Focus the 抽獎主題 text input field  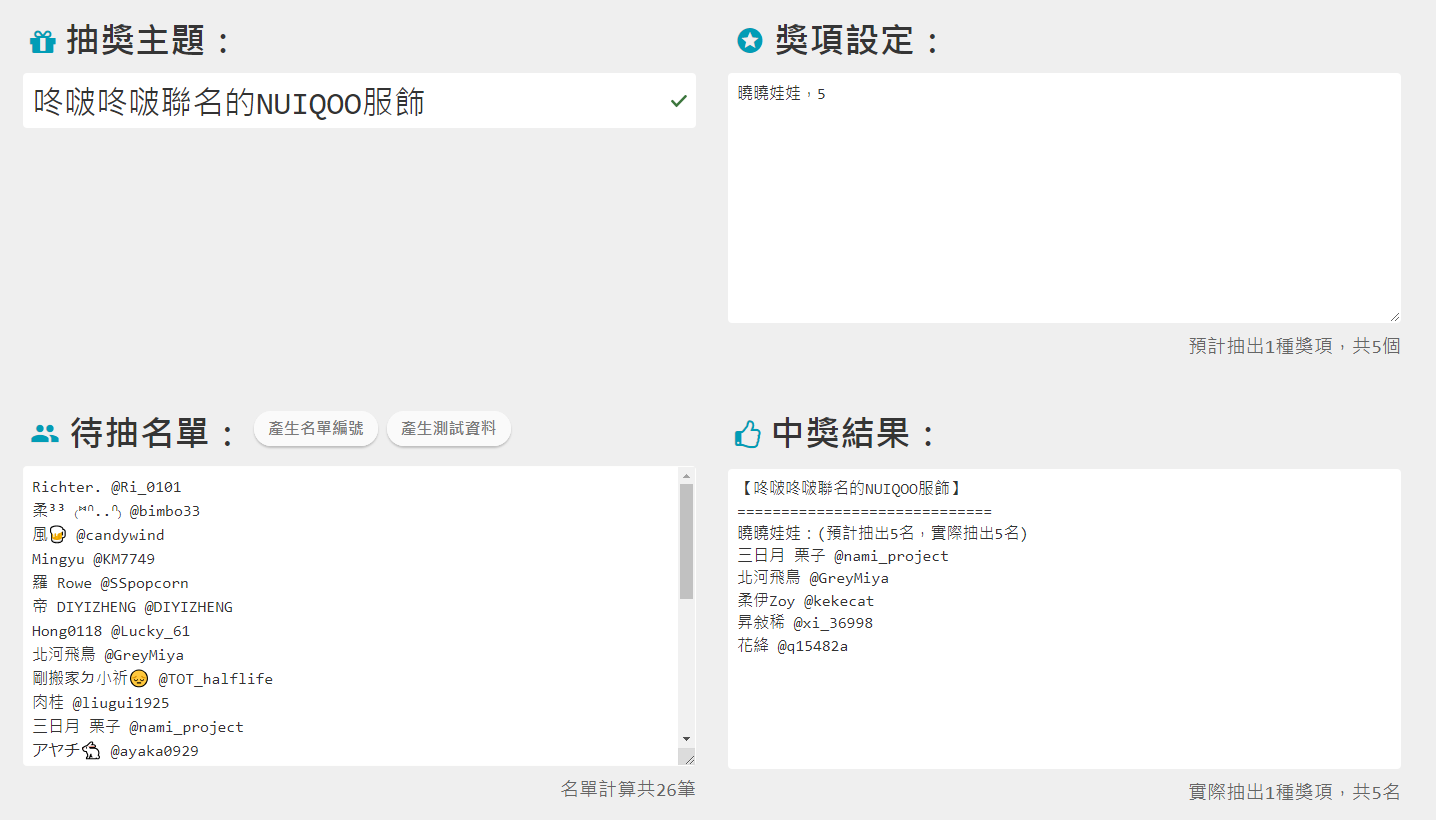(359, 100)
